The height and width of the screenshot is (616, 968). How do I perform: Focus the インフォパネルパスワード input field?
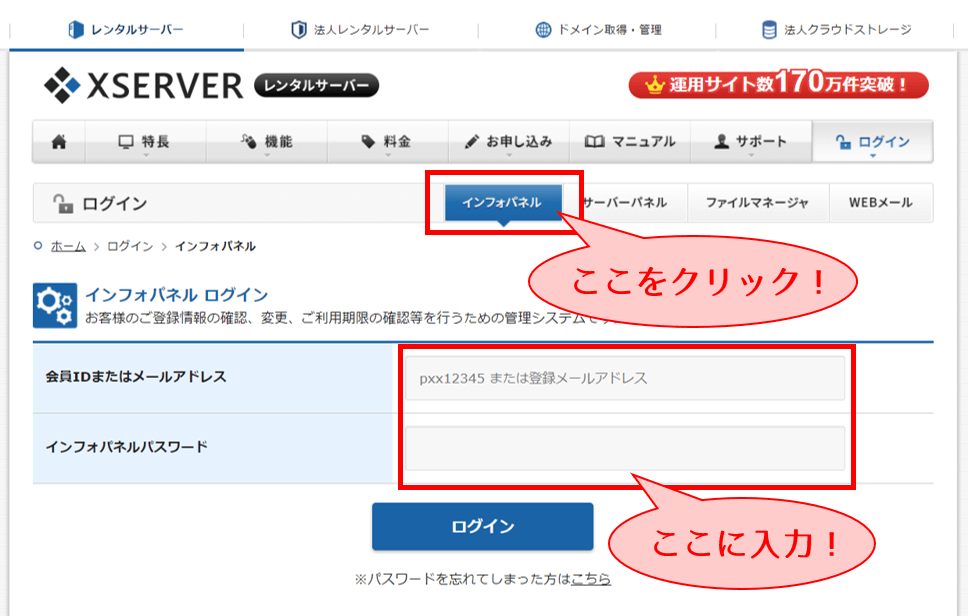pyautogui.click(x=625, y=448)
